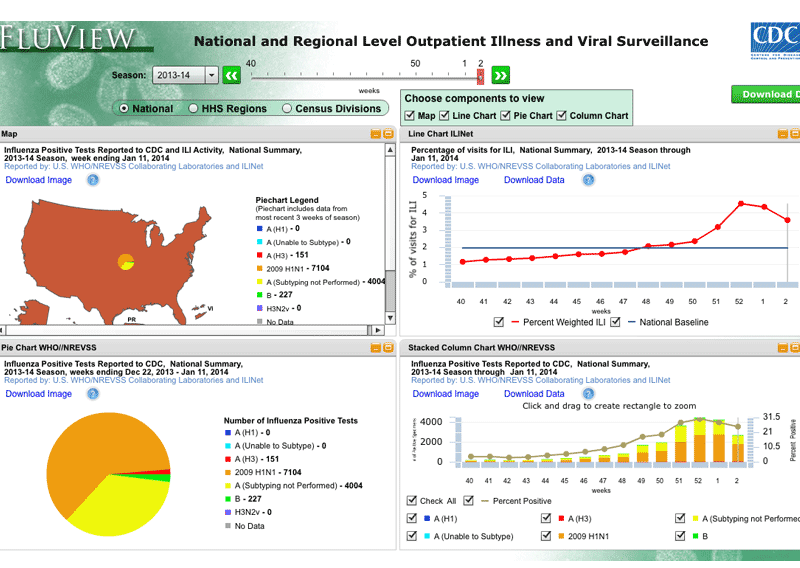Toggle A (Subtyping not Performed) series checkbox
Screen dimensions: 800x568
pos(680,518)
